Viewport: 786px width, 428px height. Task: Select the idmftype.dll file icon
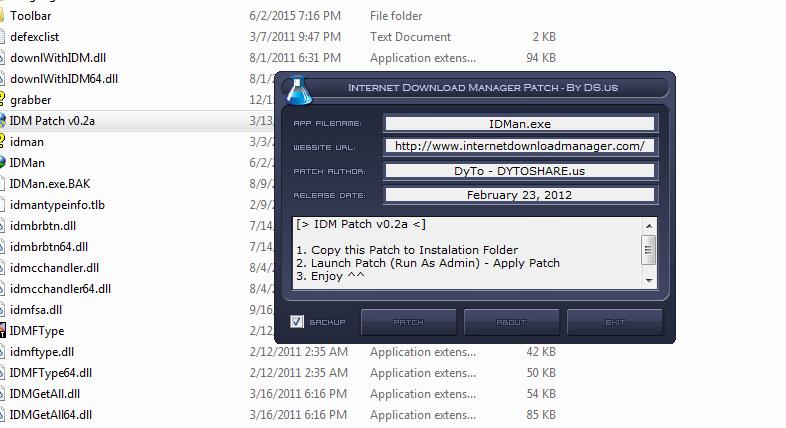(2, 352)
